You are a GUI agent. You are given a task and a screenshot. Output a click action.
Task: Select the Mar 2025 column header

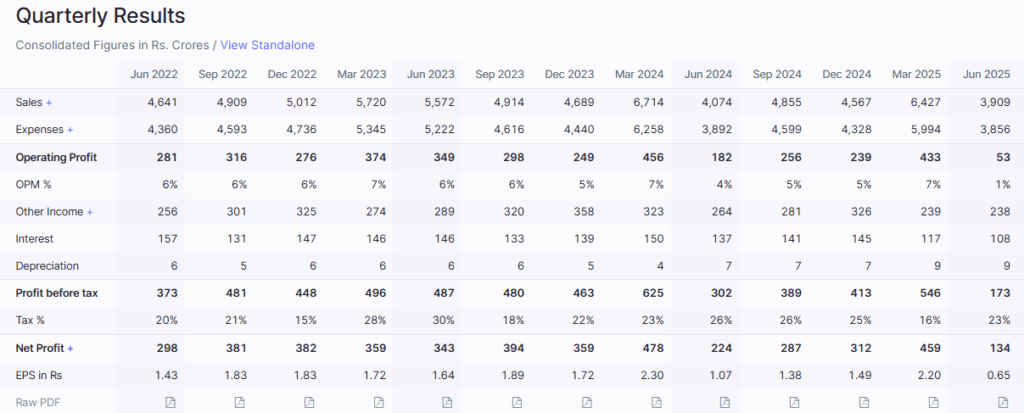917,74
